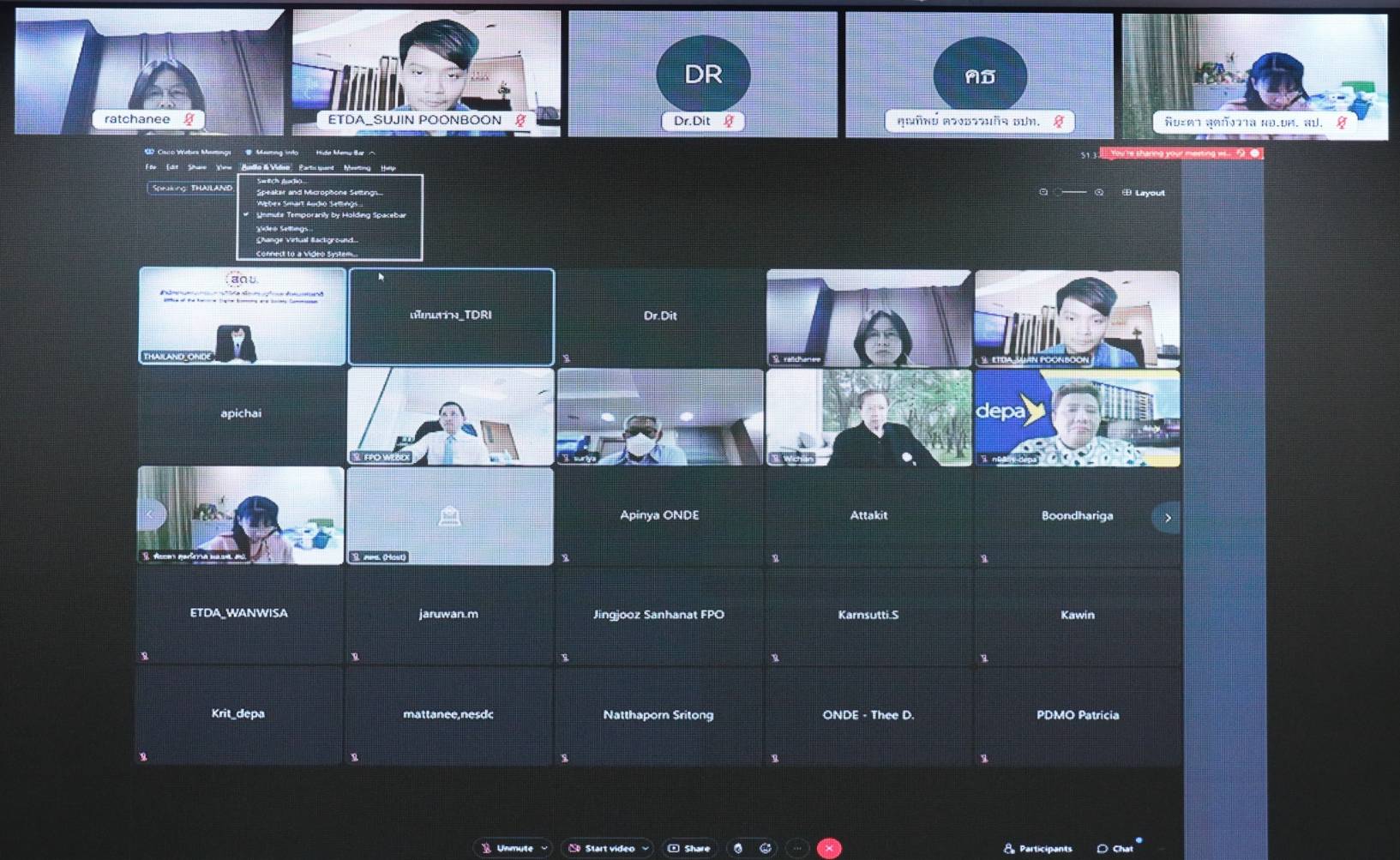Toggle Unmute Temporarily by Holding Spacebar
Screen dimensions: 1400x860
[331, 215]
